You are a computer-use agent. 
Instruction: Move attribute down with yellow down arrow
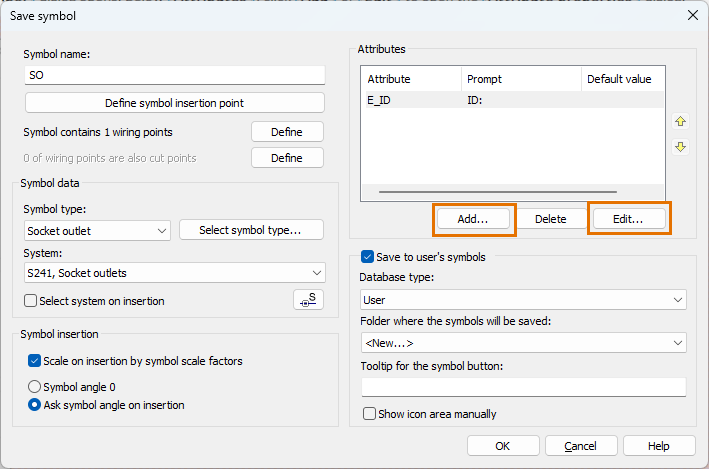tap(680, 147)
